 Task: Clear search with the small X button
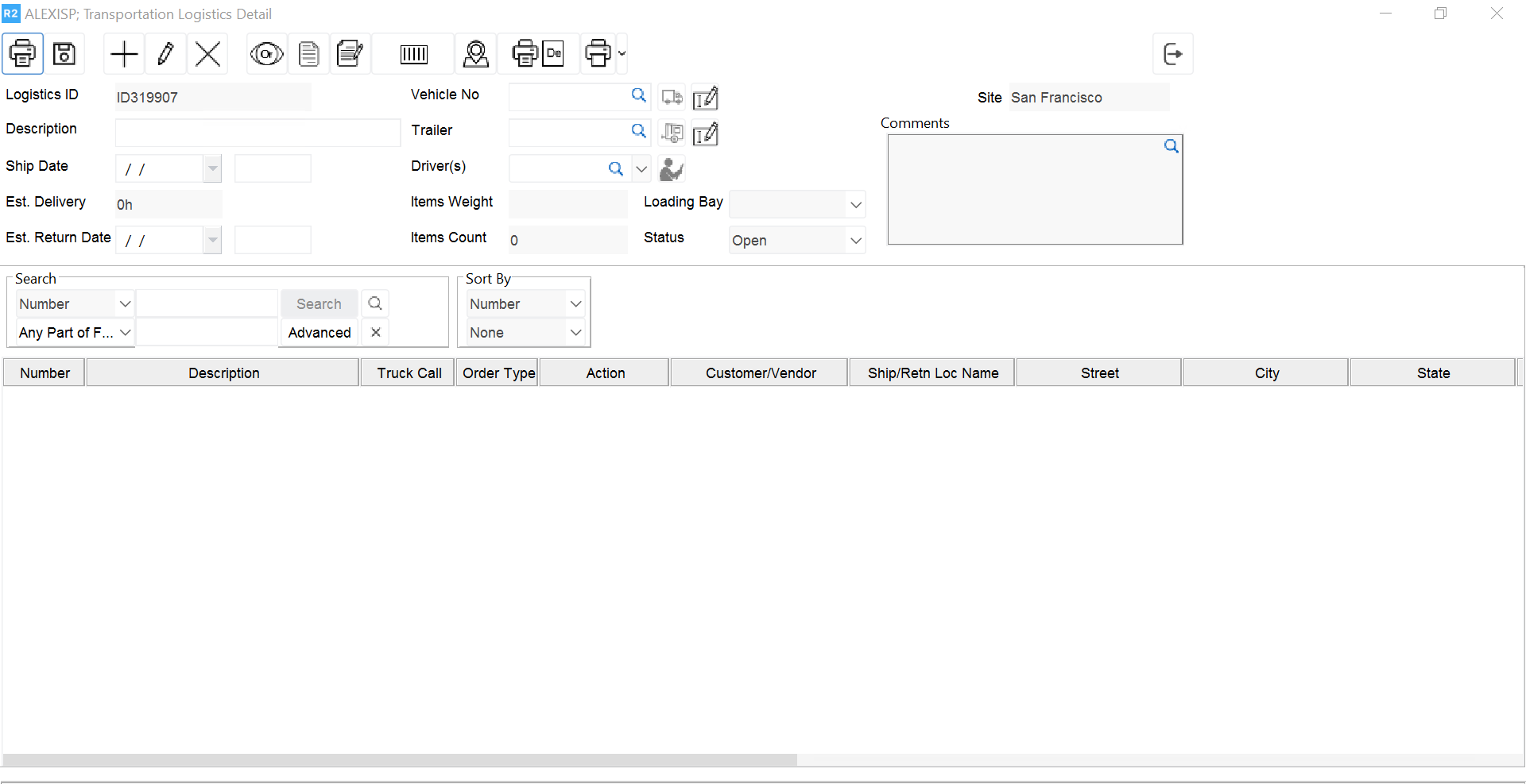point(375,333)
